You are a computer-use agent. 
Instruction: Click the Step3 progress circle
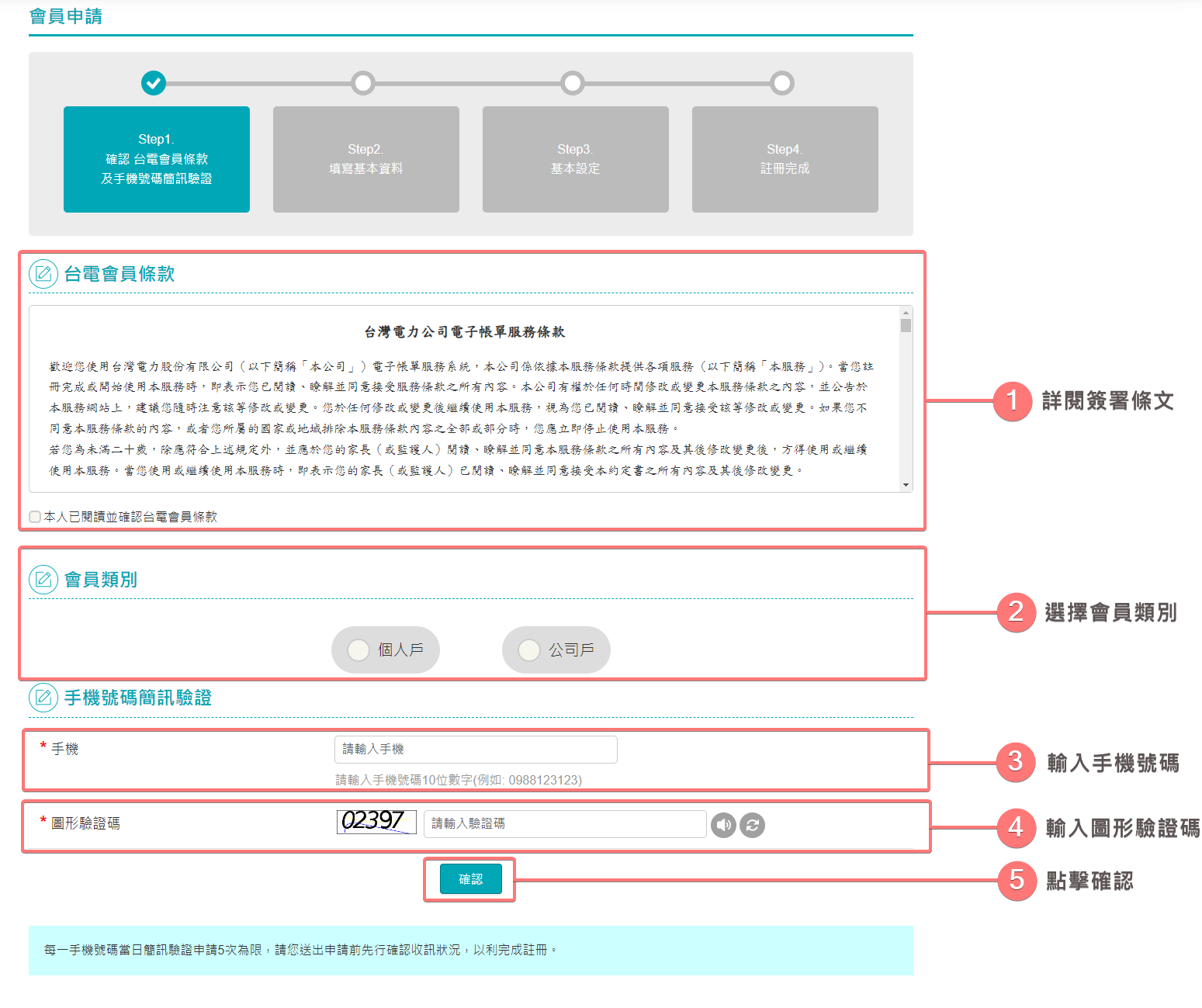[573, 83]
